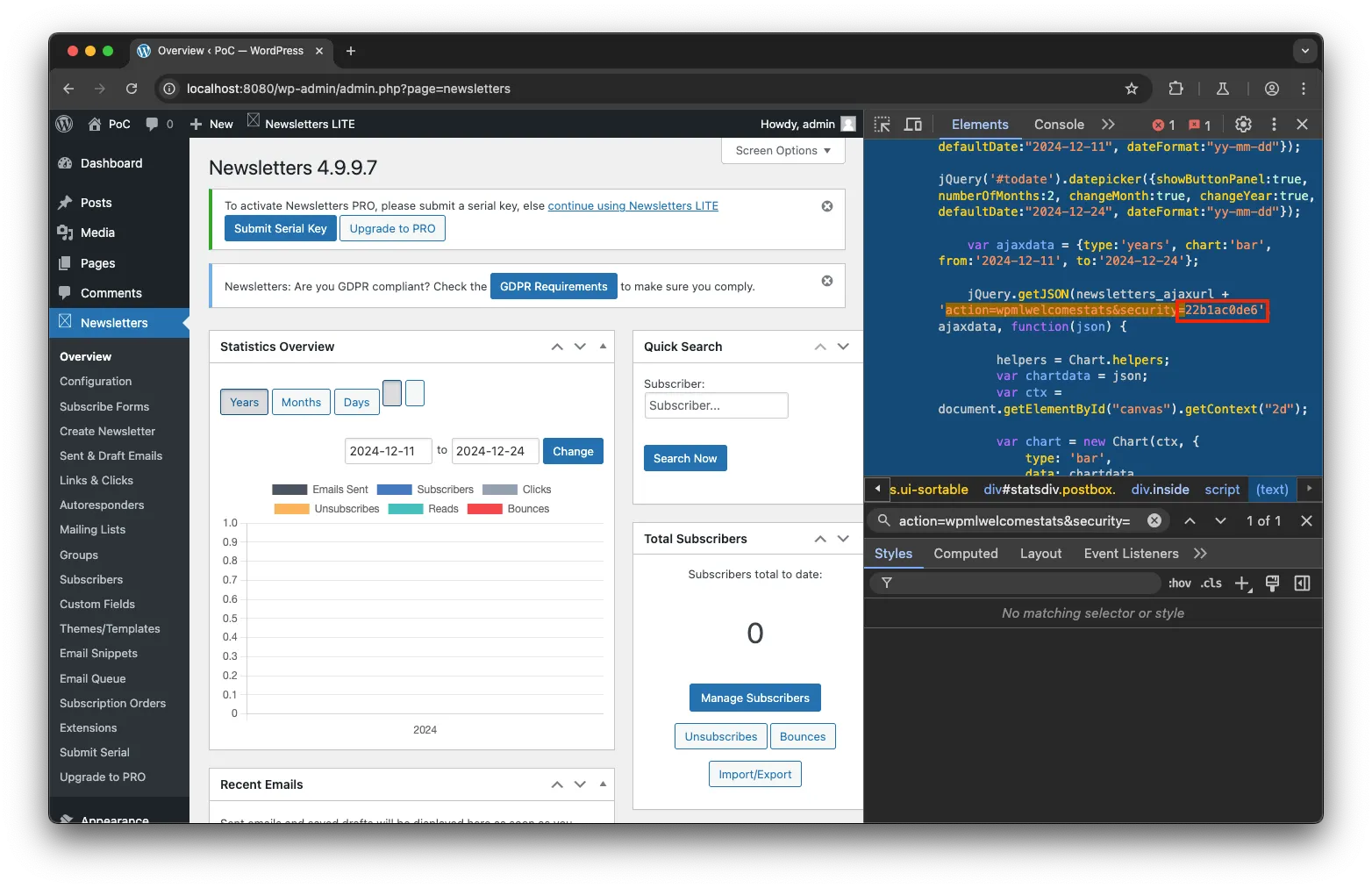Click the new style rule plus icon
This screenshot has width=1372, height=888.
pyautogui.click(x=1242, y=584)
